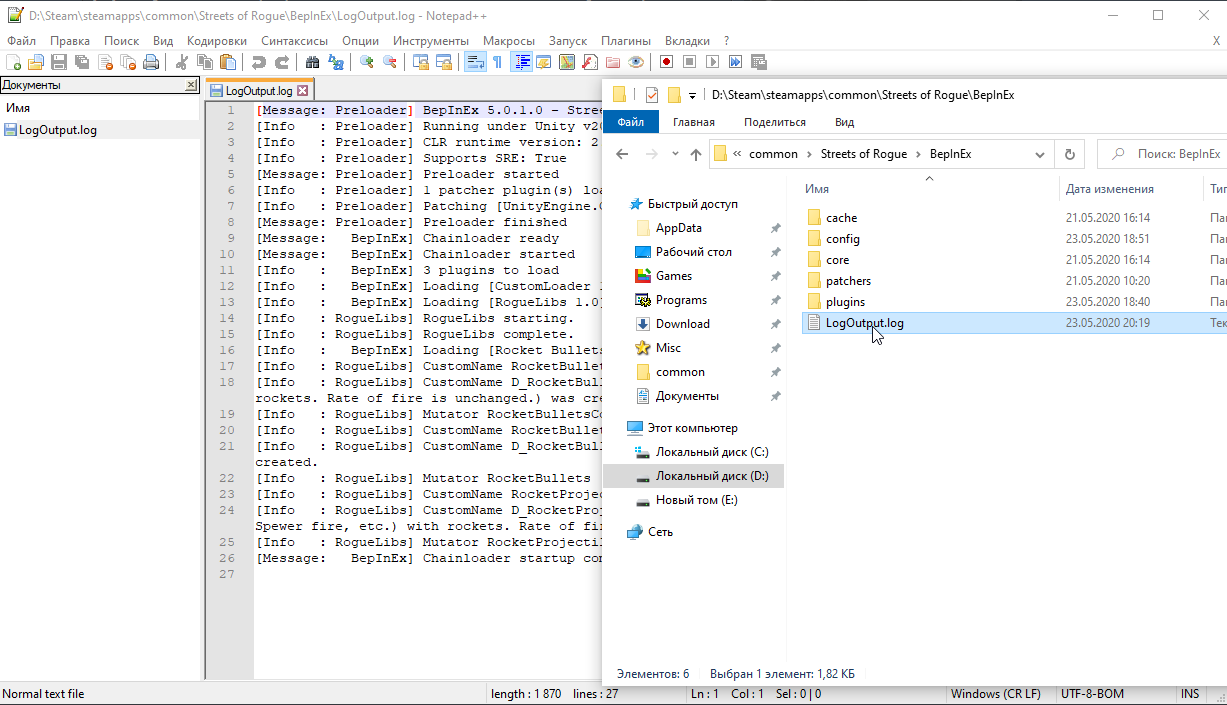Open the Файл menu in Notepad++
The width and height of the screenshot is (1227, 705).
pyautogui.click(x=21, y=41)
